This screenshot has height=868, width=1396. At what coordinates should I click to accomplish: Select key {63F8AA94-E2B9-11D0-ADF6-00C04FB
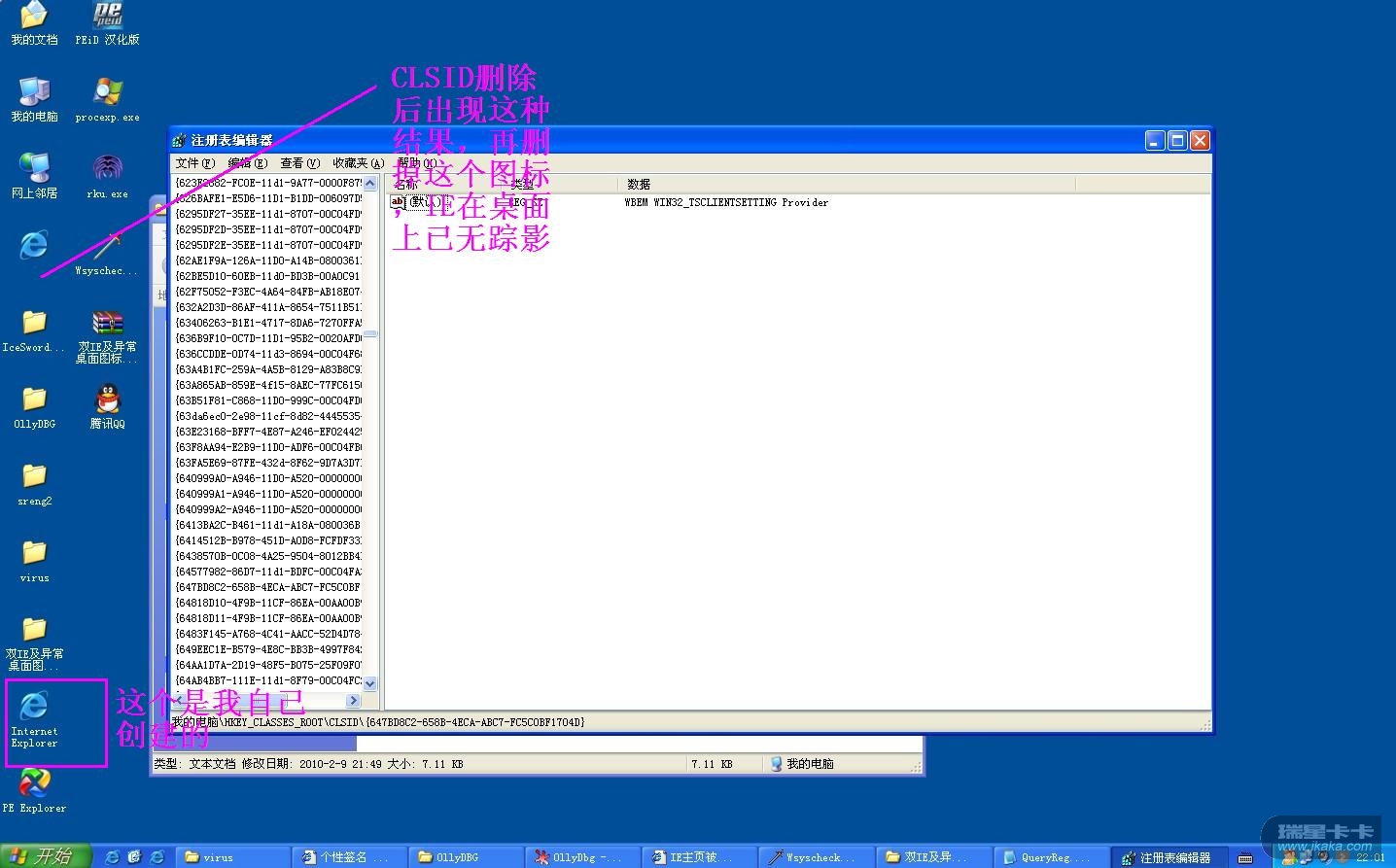[268, 447]
